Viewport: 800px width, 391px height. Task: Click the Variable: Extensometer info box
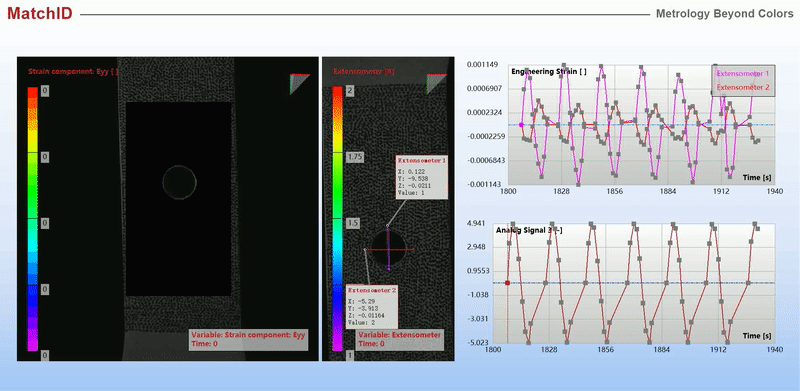(x=399, y=339)
